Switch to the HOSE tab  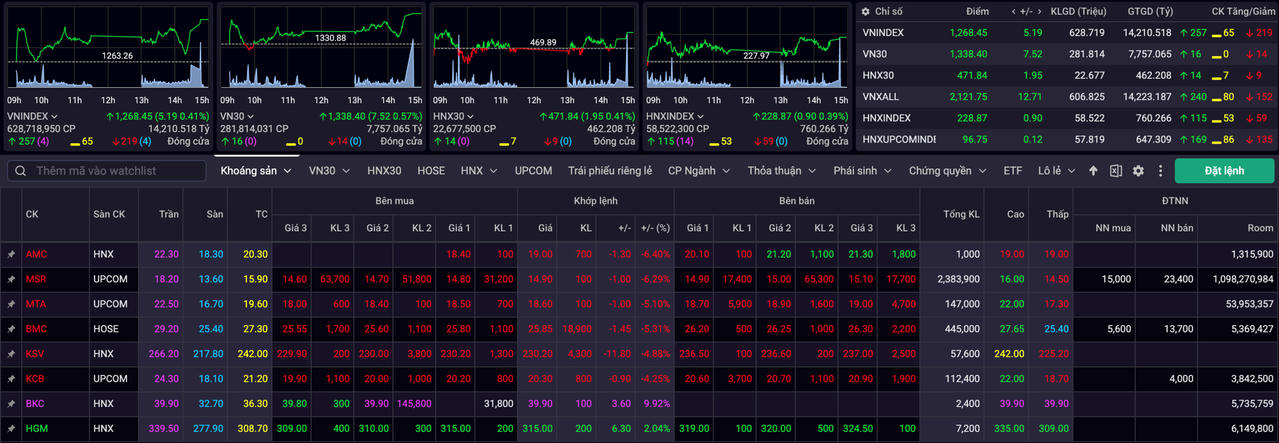click(431, 171)
